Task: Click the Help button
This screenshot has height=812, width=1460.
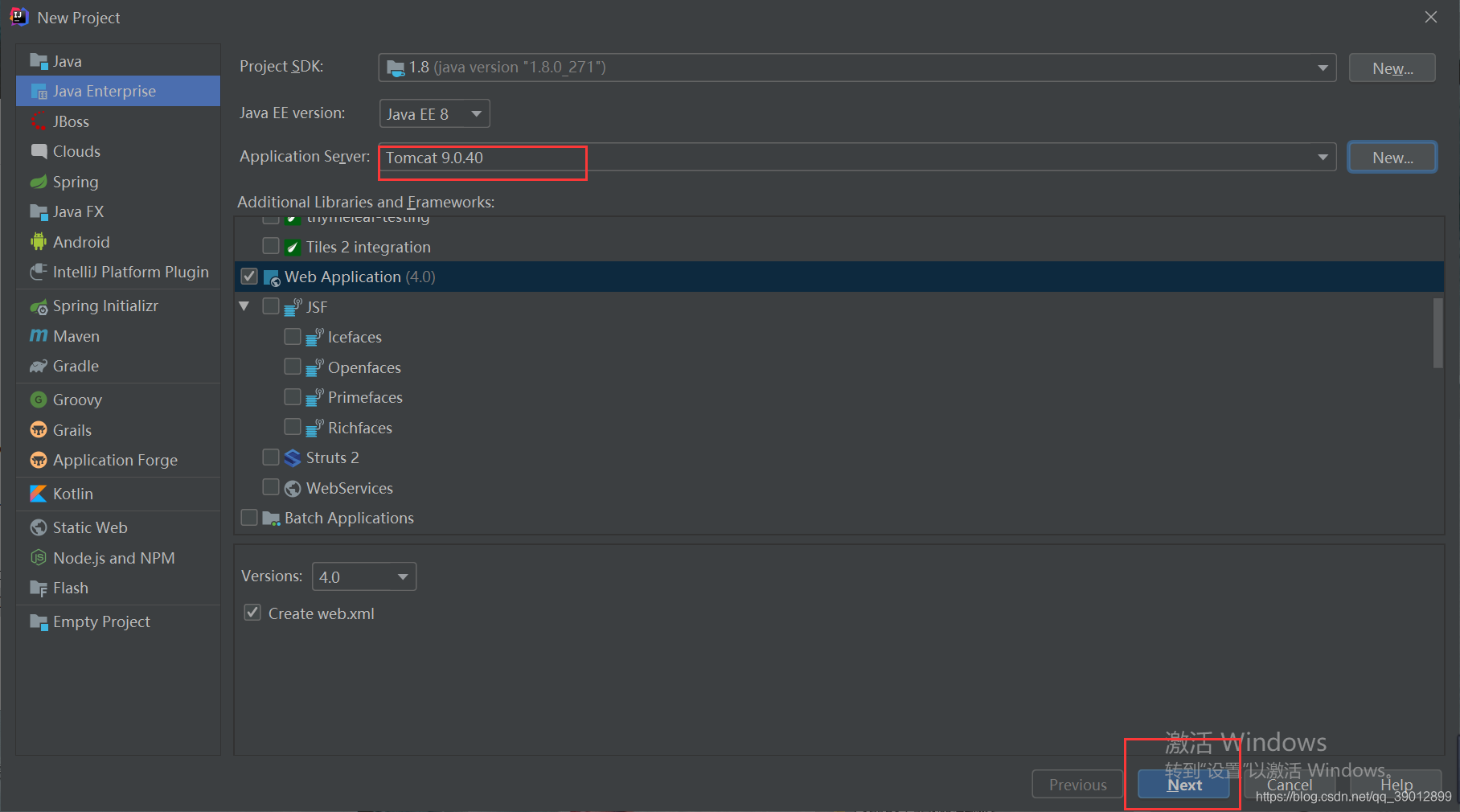Action: [x=1396, y=785]
